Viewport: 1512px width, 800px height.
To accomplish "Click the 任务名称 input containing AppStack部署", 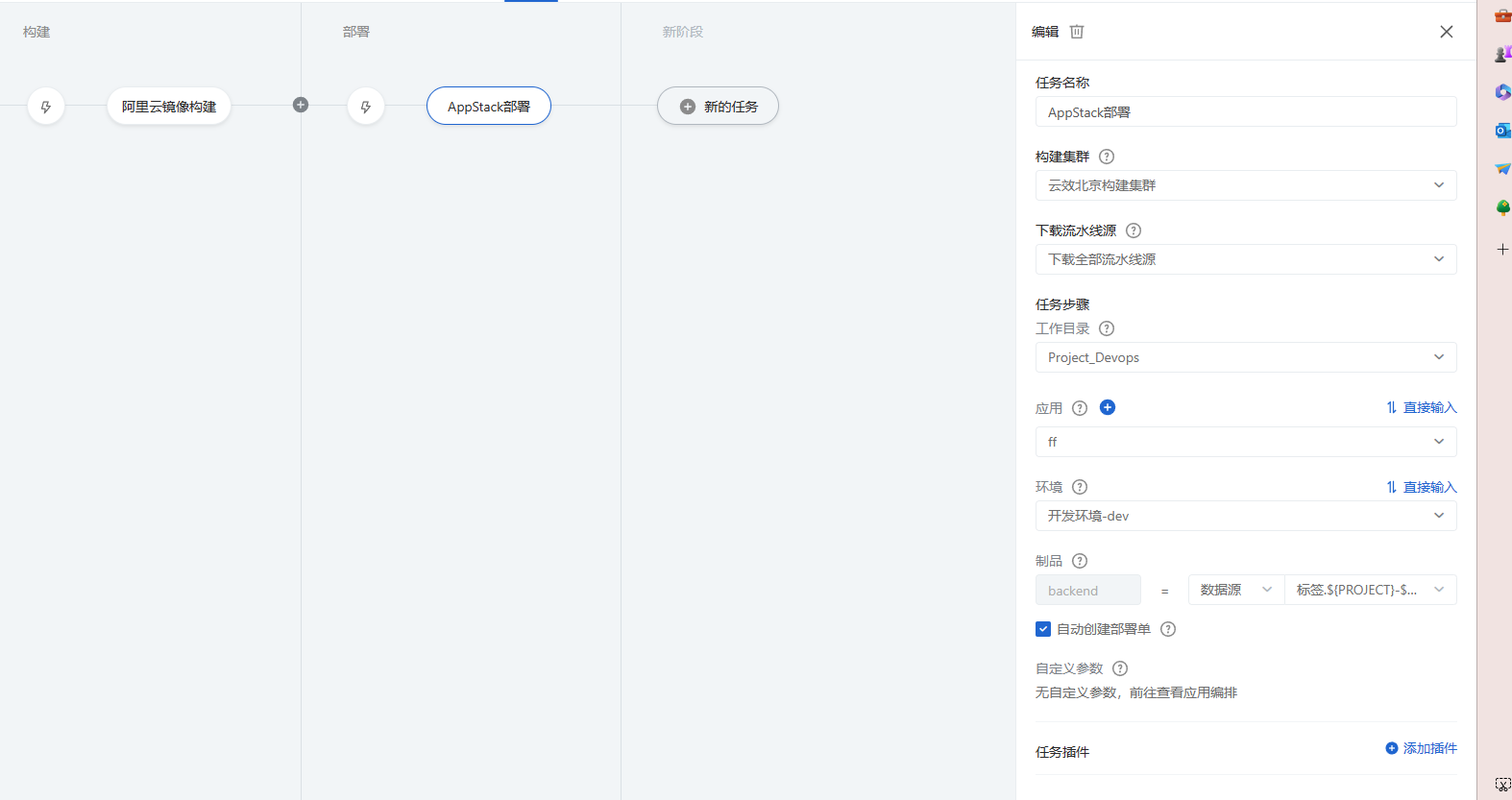I will pyautogui.click(x=1246, y=111).
